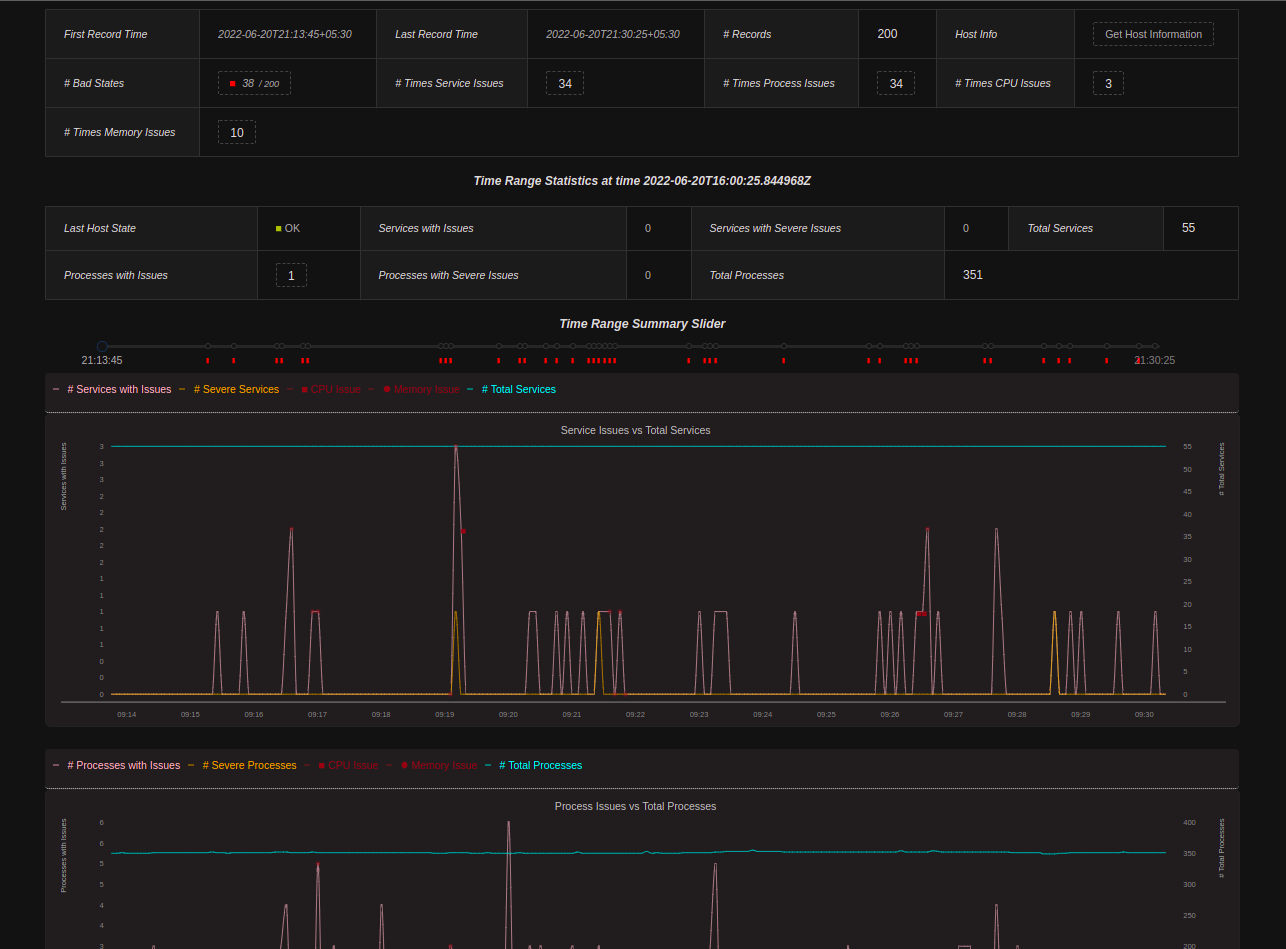Click the 'Process Issues vs Total Processes' title

coord(636,806)
